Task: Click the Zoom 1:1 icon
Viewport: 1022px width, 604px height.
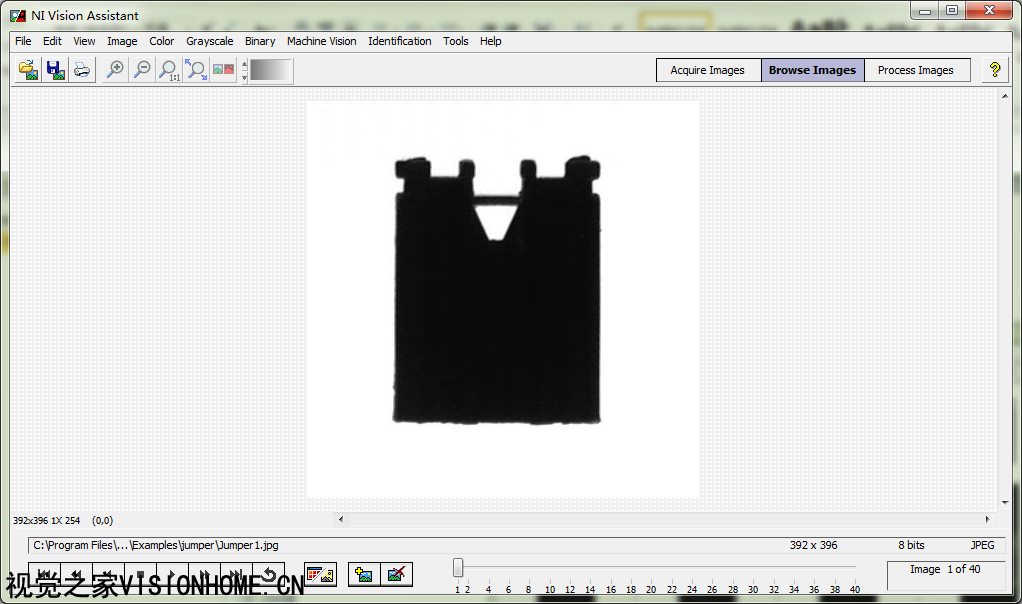Action: pos(169,70)
